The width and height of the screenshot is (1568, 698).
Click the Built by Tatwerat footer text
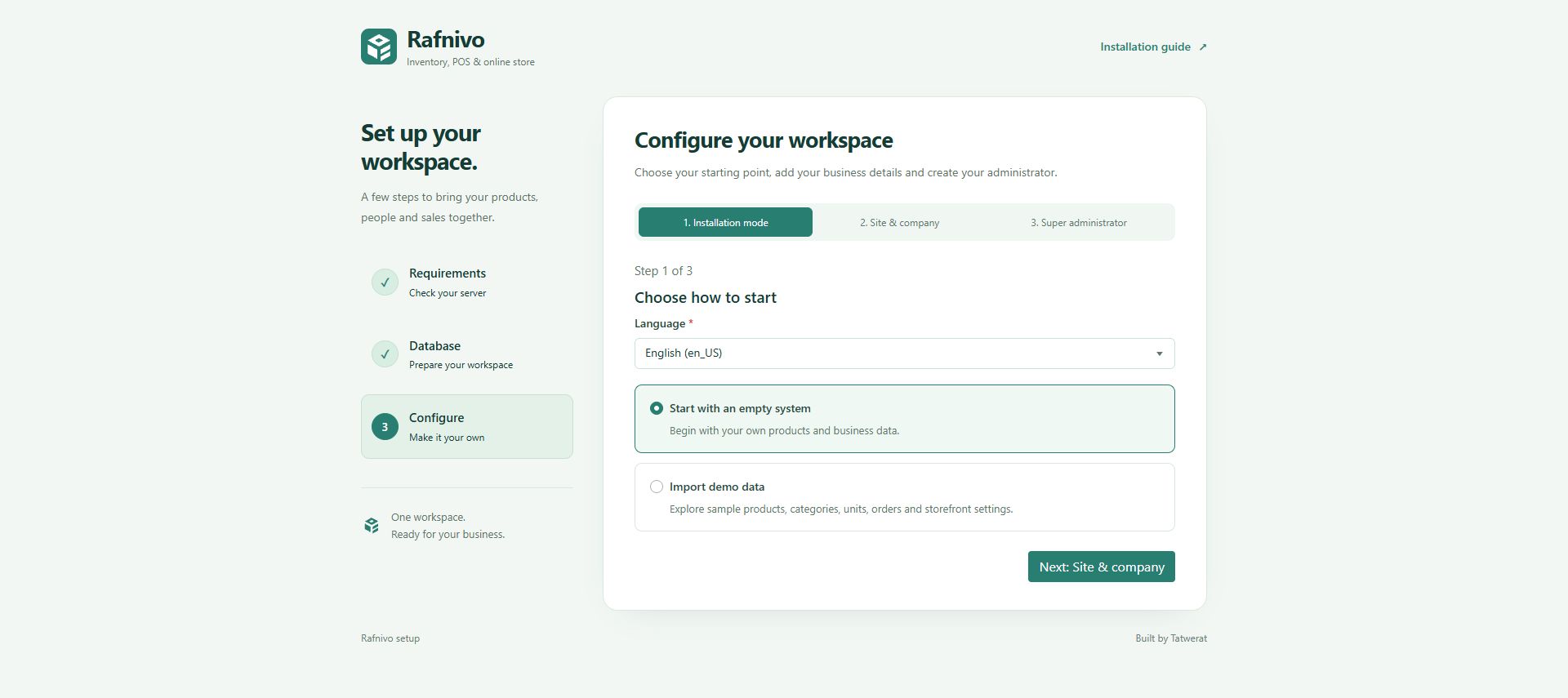click(x=1171, y=638)
